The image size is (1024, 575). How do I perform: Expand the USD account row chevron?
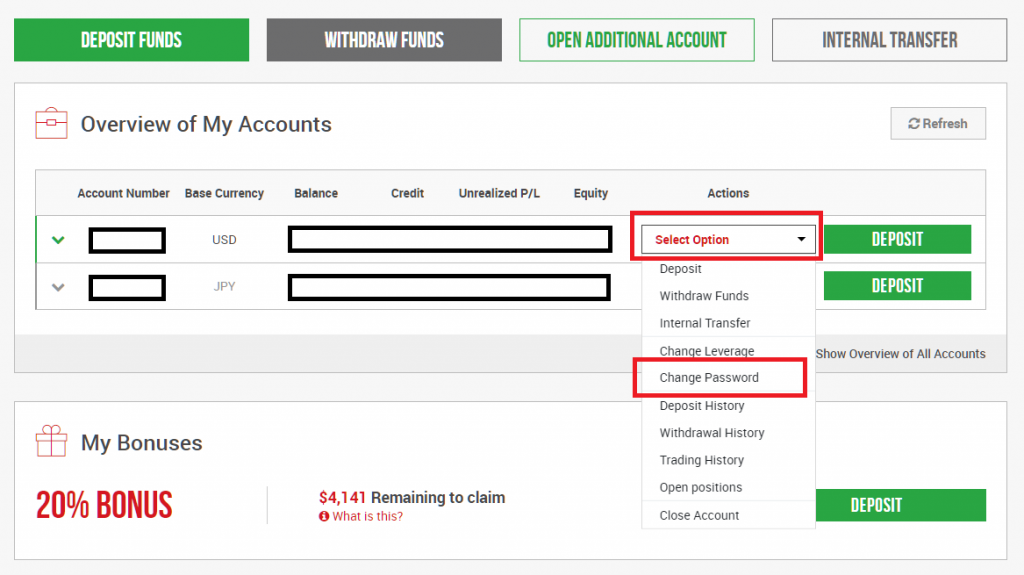tap(58, 240)
